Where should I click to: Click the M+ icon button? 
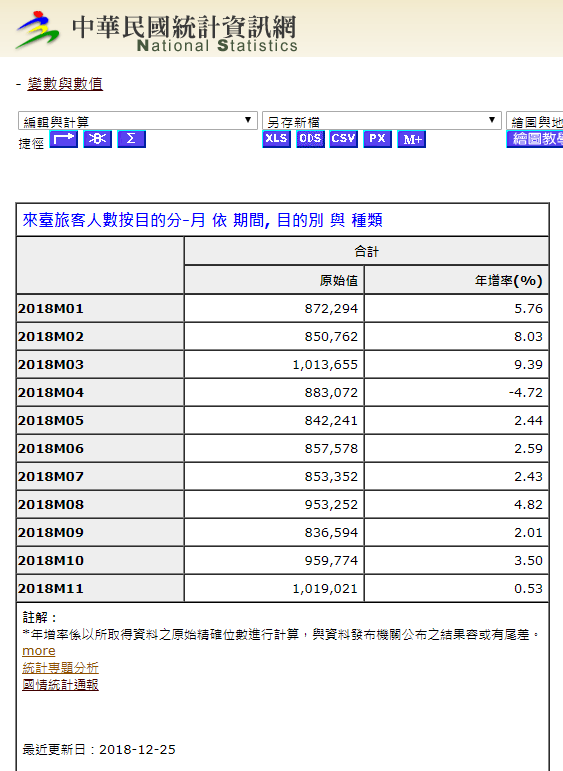click(x=412, y=139)
